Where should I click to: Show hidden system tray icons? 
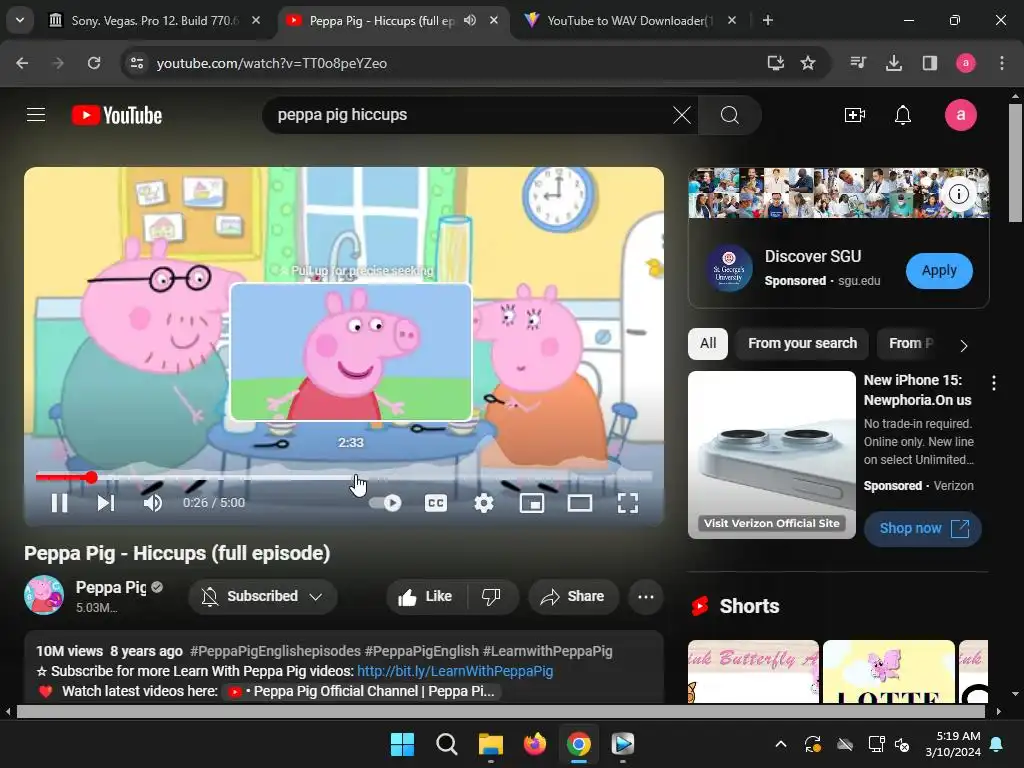pyautogui.click(x=781, y=744)
